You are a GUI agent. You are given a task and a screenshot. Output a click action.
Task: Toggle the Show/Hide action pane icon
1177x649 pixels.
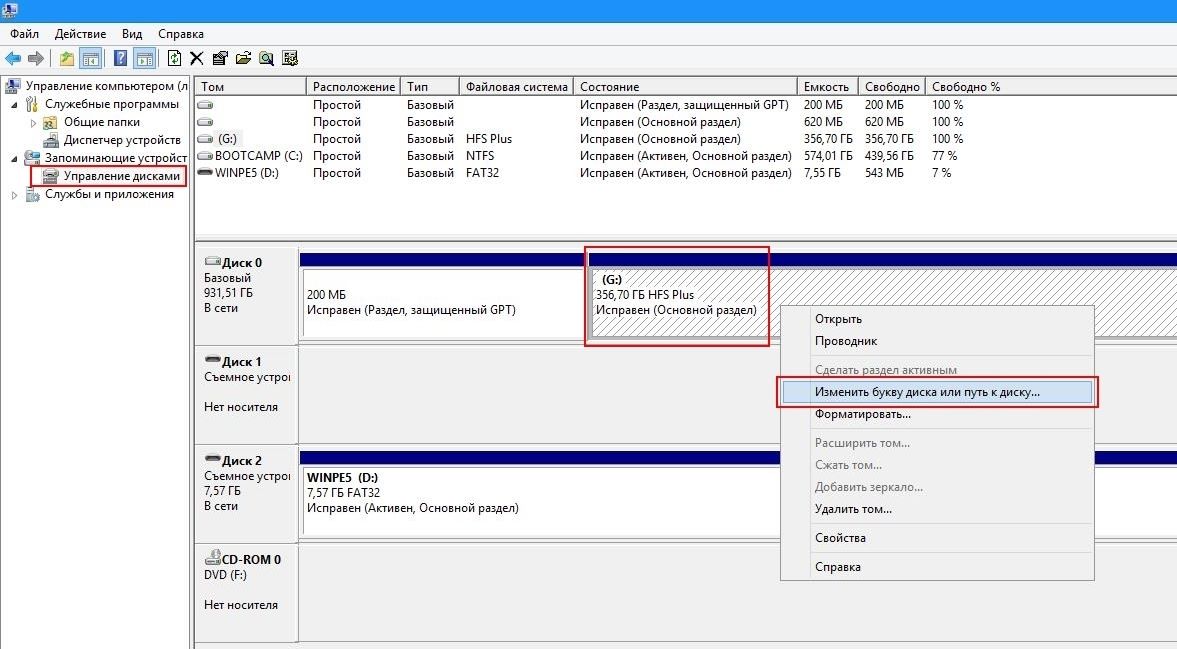[144, 59]
